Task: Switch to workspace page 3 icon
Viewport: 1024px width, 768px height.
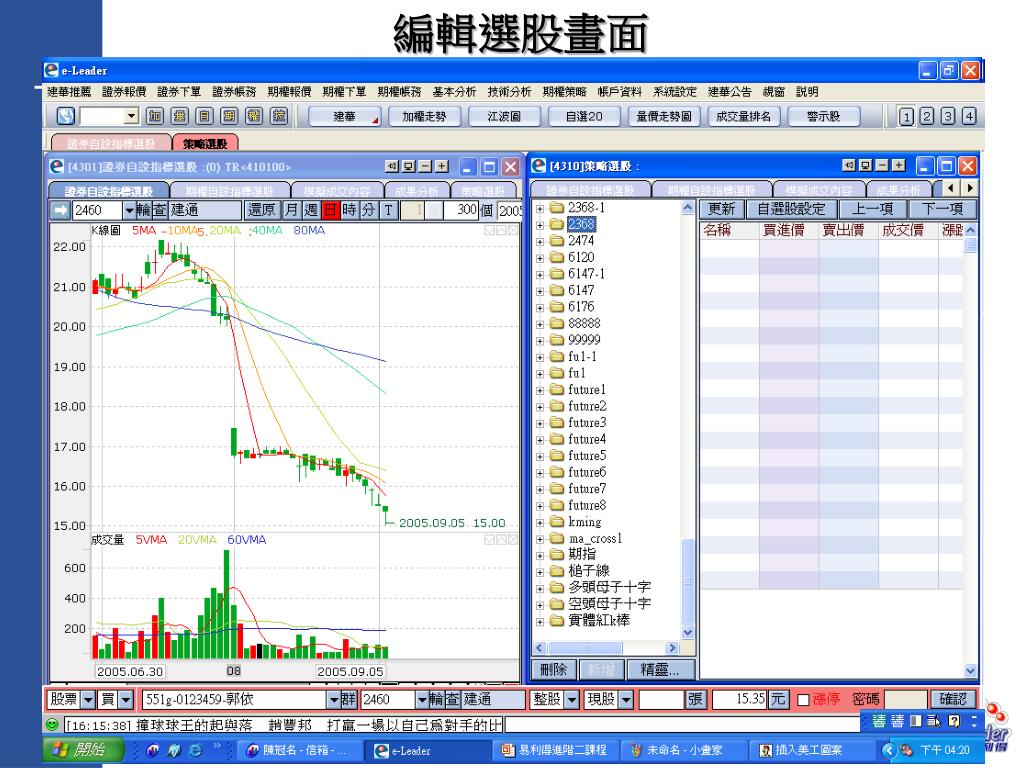Action: coord(948,116)
